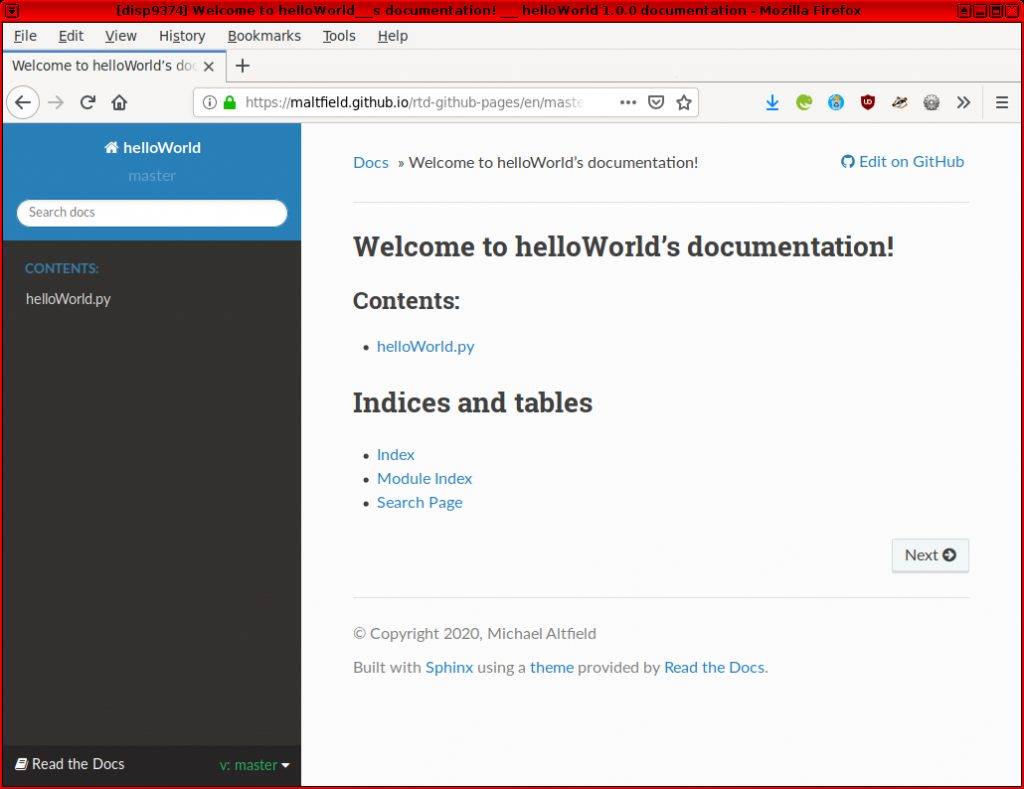Open Firefox hamburger menu
1024x789 pixels.
[x=1002, y=102]
